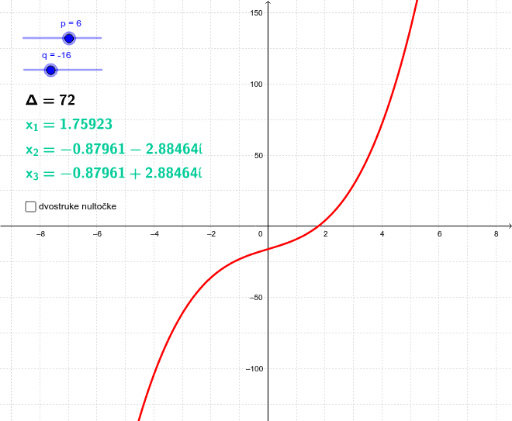The height and width of the screenshot is (421, 512).
Task: Click y-axis tick label 100
Action: pyautogui.click(x=256, y=84)
